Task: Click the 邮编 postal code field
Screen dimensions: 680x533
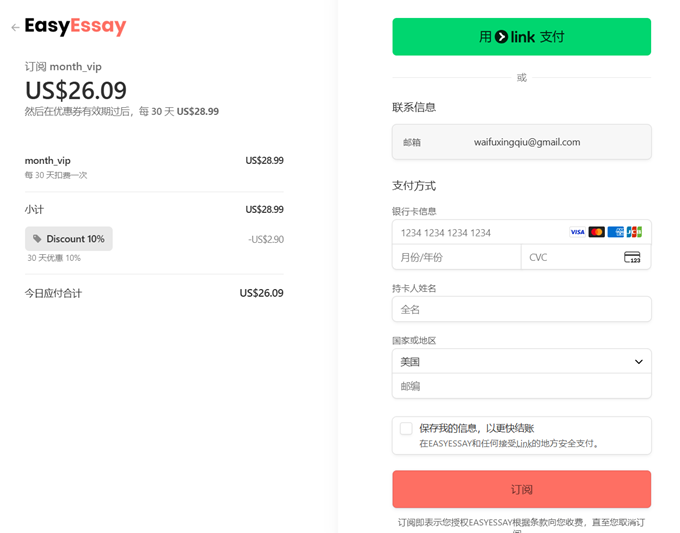Action: coord(521,386)
